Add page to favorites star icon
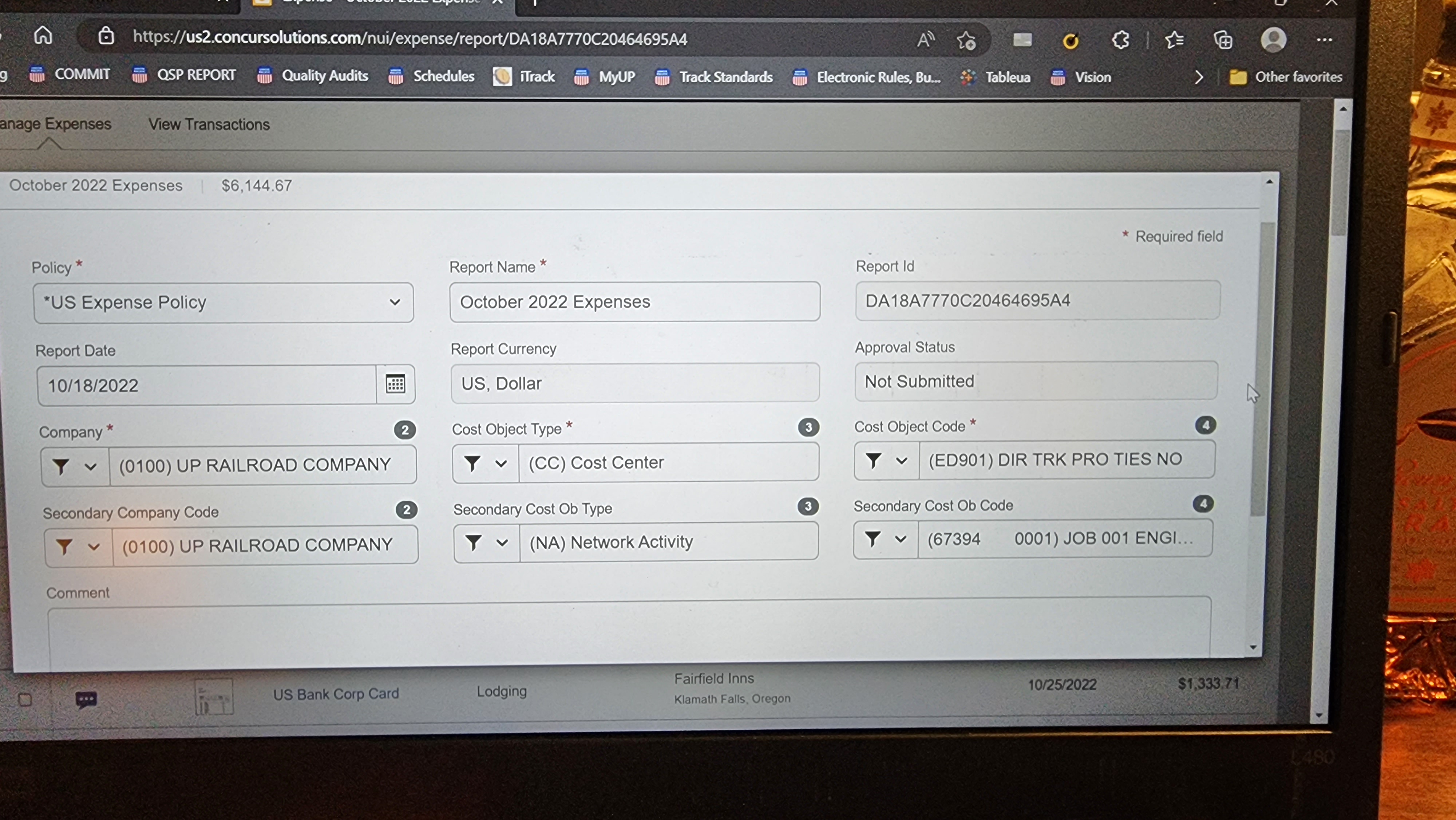Image resolution: width=1456 pixels, height=820 pixels. click(966, 40)
